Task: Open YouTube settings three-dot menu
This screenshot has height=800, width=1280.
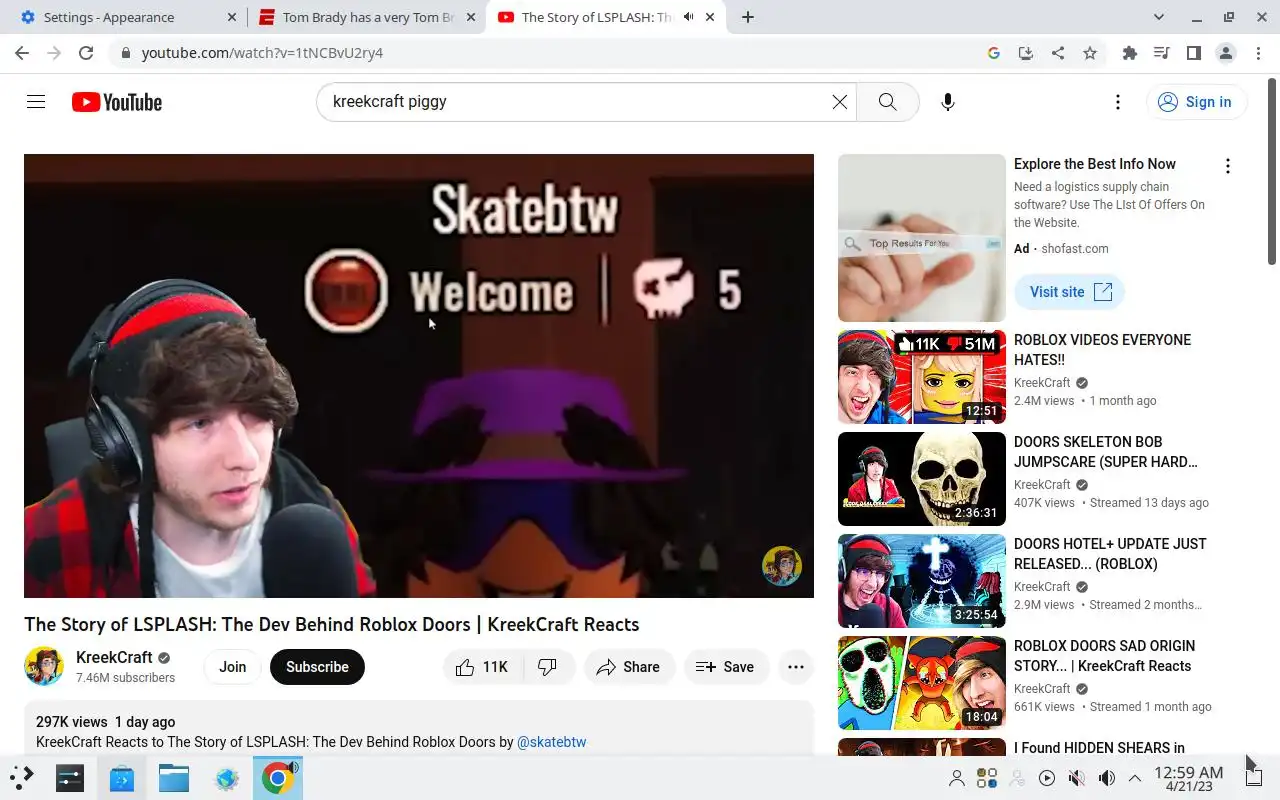Action: (x=1118, y=102)
